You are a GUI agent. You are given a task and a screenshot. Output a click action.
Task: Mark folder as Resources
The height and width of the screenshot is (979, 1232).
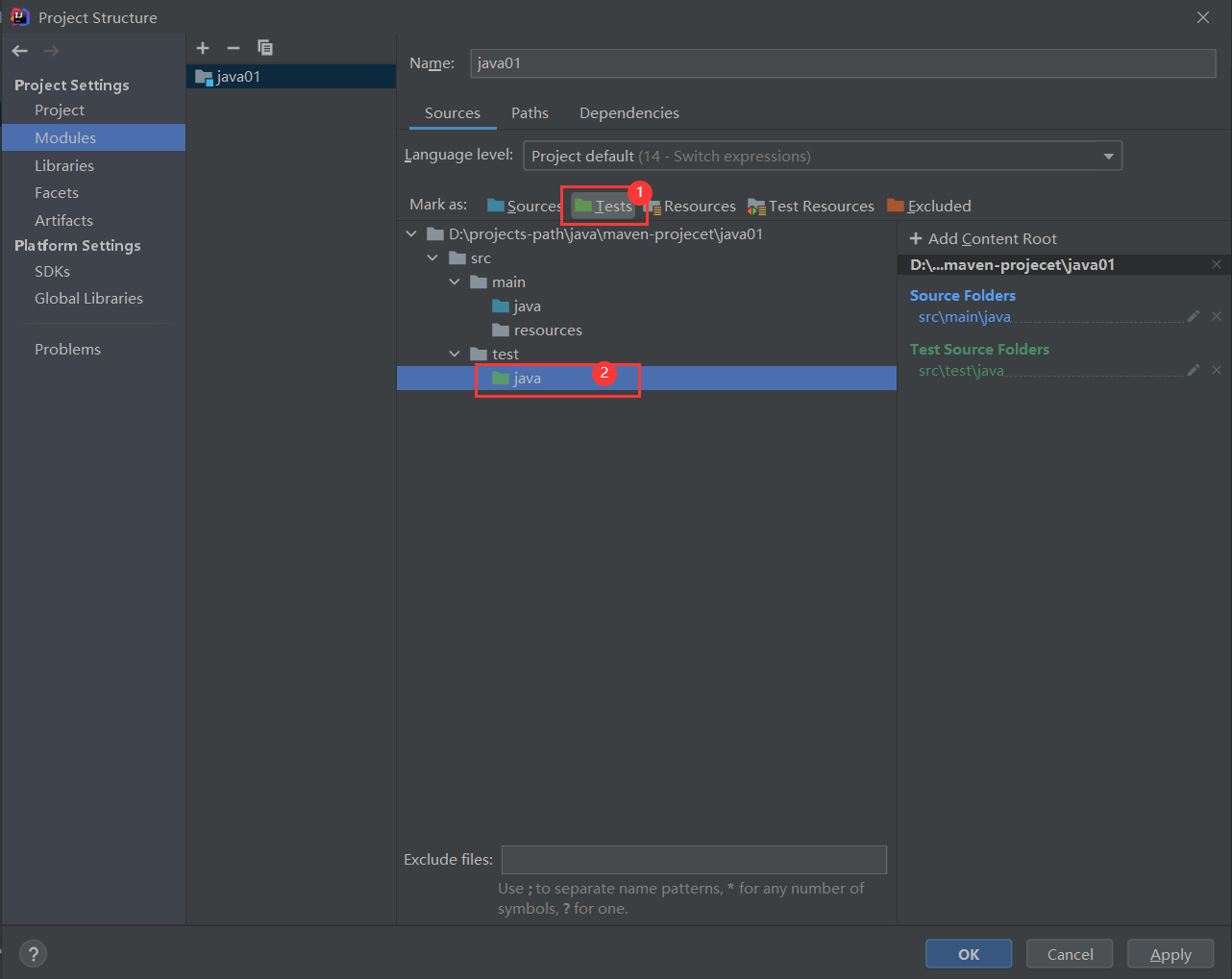pyautogui.click(x=690, y=206)
